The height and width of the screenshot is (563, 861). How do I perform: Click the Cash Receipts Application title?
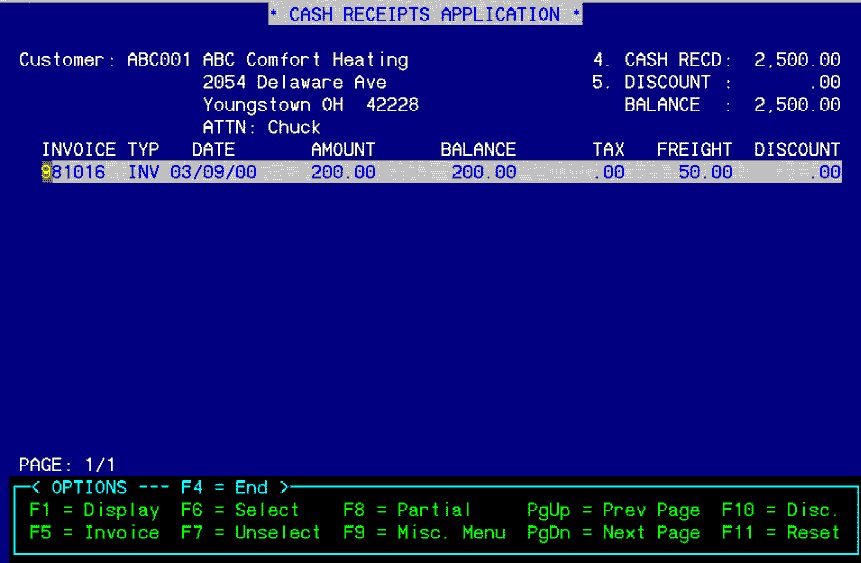pyautogui.click(x=425, y=15)
